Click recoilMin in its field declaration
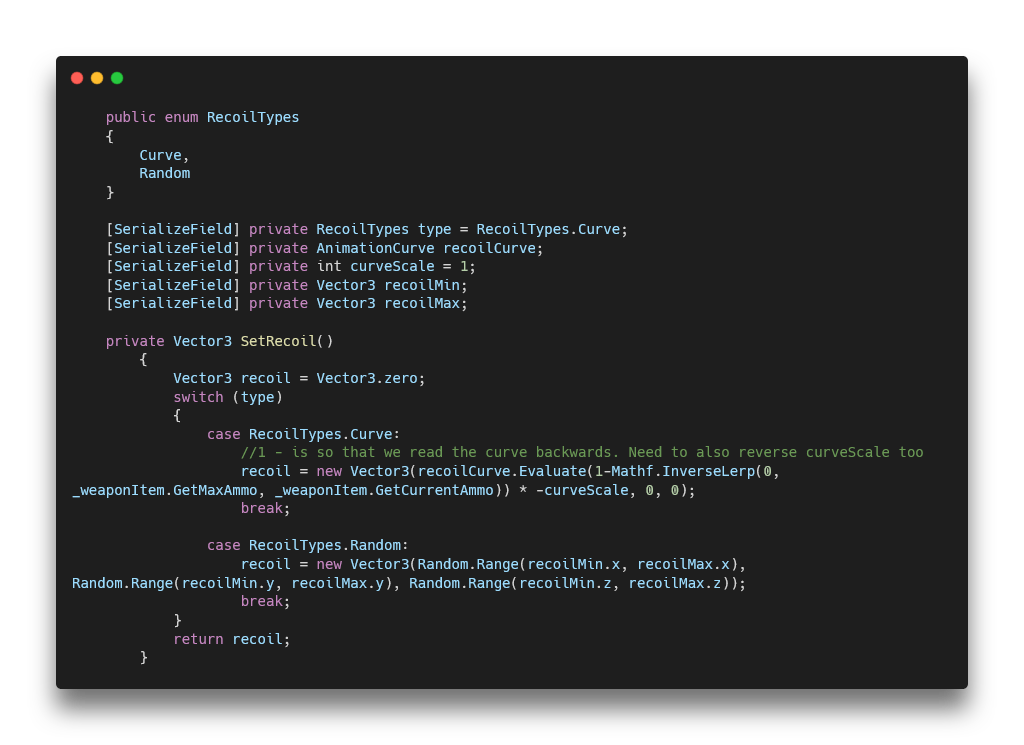Screen dimensions: 1024x745 pyautogui.click(x=421, y=285)
